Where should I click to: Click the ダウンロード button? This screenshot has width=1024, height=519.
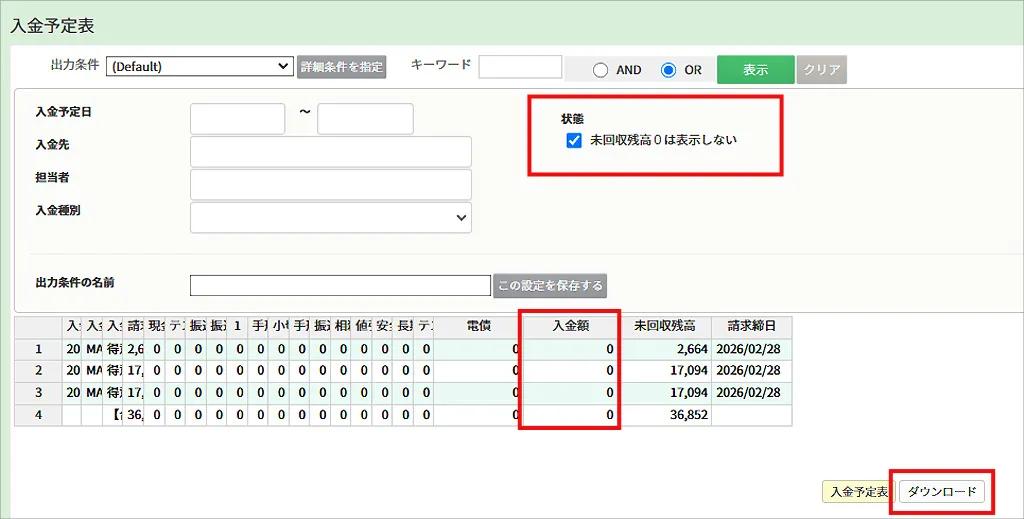942,492
